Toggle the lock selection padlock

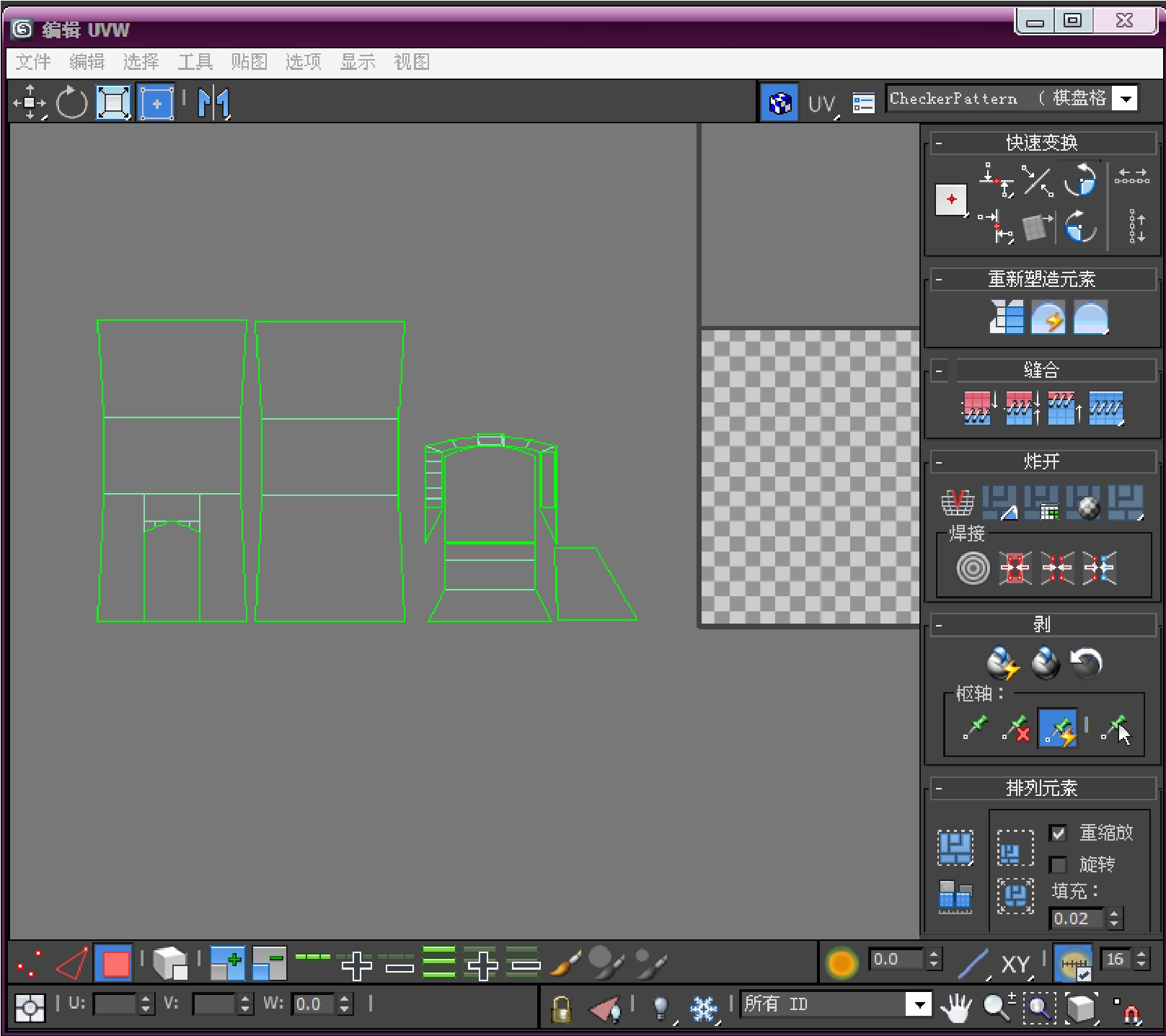[x=560, y=1009]
